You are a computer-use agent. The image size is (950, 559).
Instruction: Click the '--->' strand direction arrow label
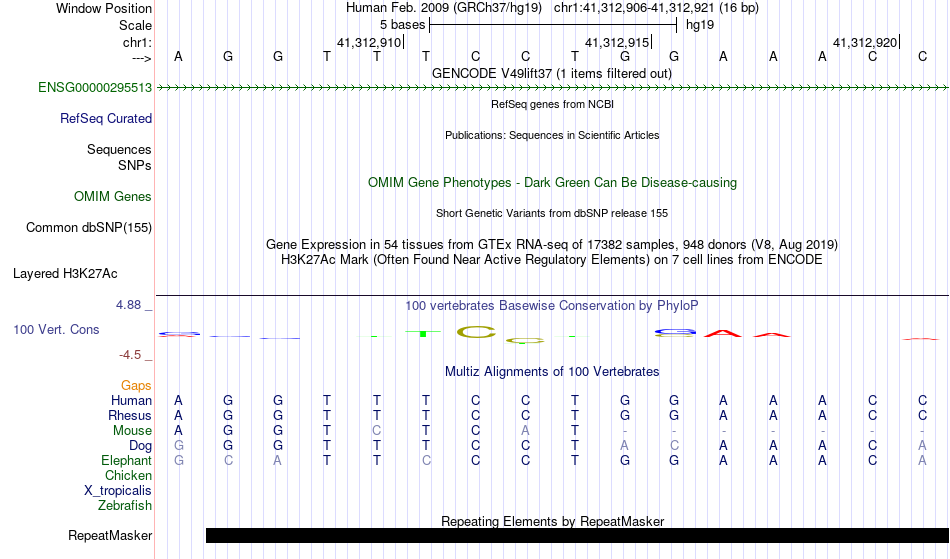pyautogui.click(x=142, y=58)
